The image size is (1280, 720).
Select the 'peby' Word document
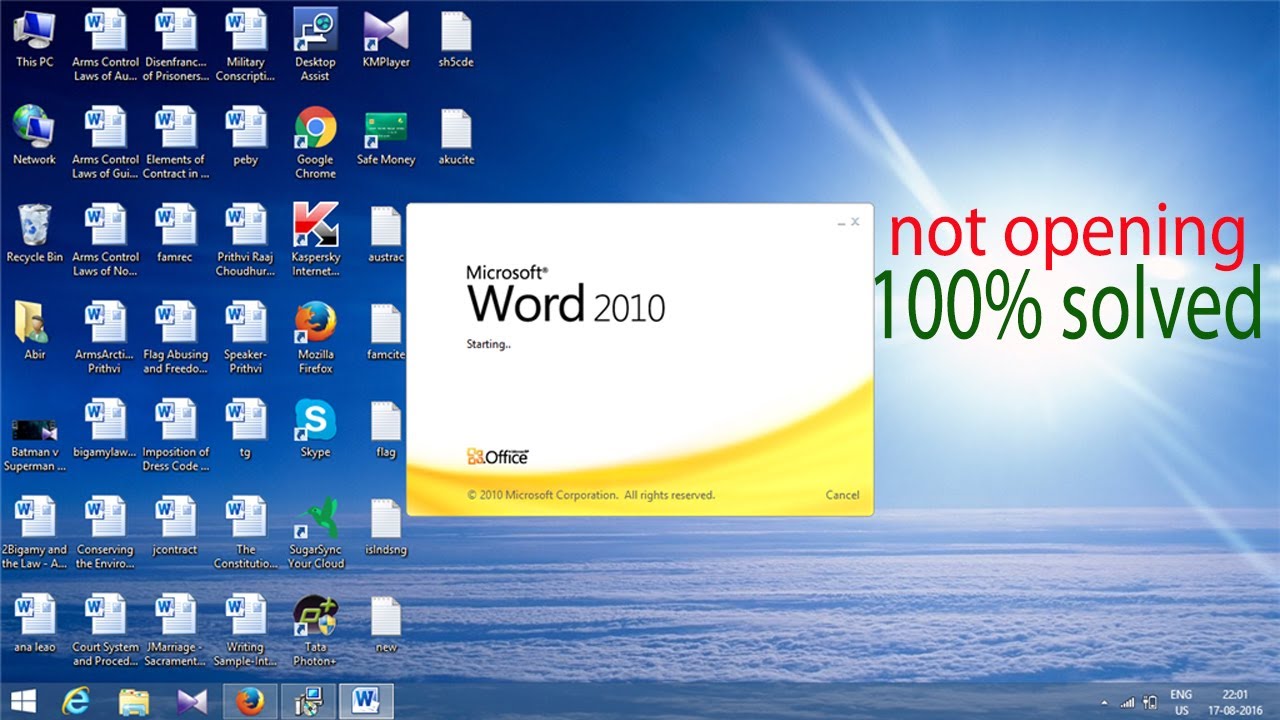pyautogui.click(x=245, y=136)
